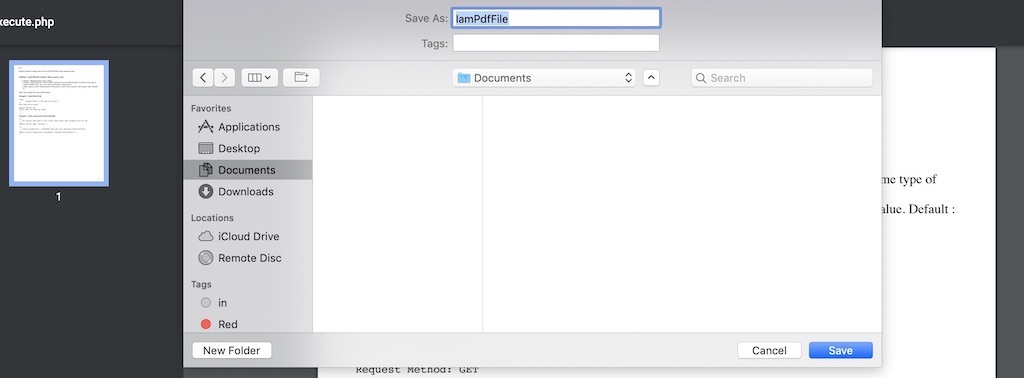Select Documents in the sidebar

[248, 170]
